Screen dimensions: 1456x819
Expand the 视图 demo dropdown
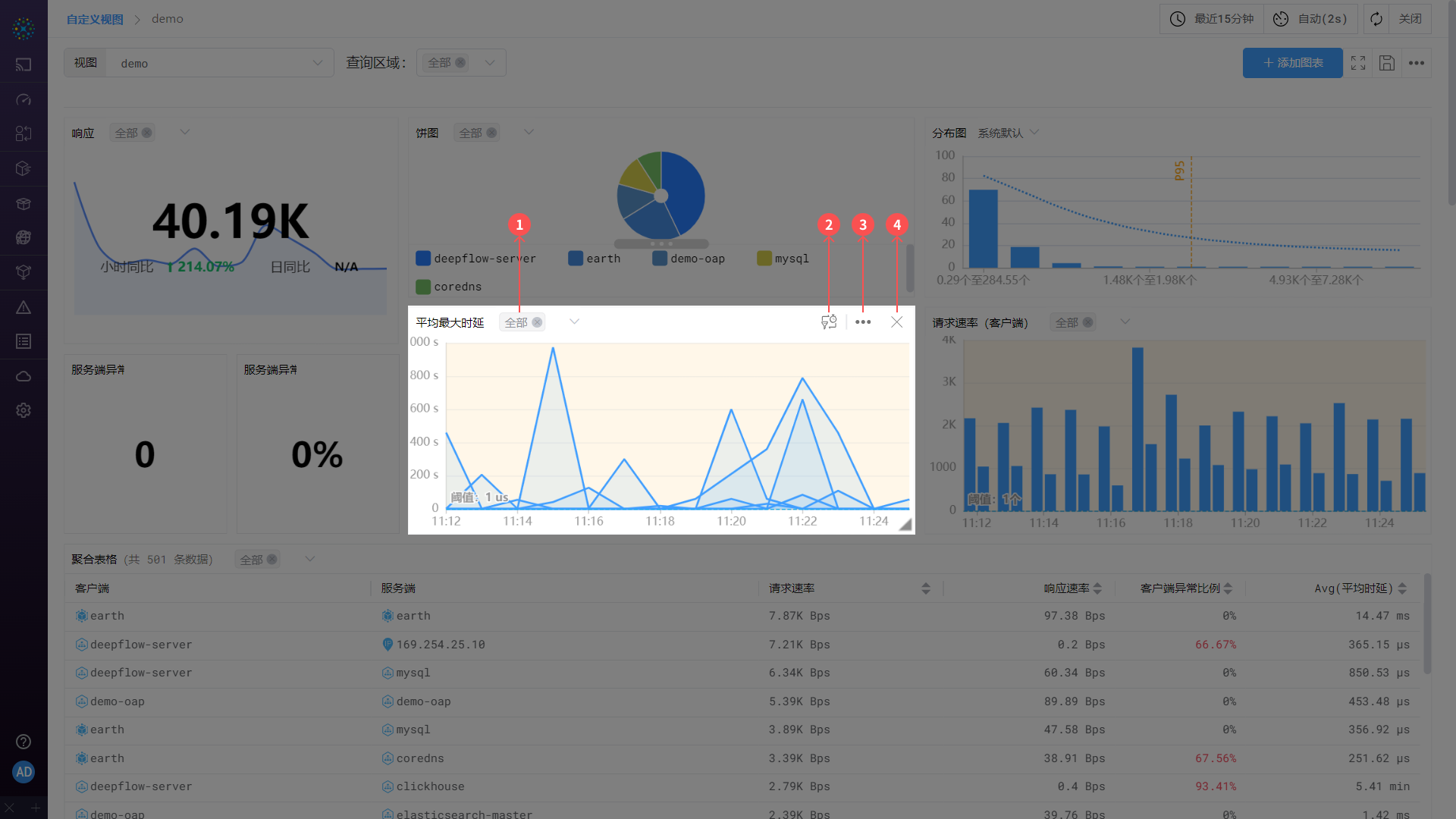[318, 63]
